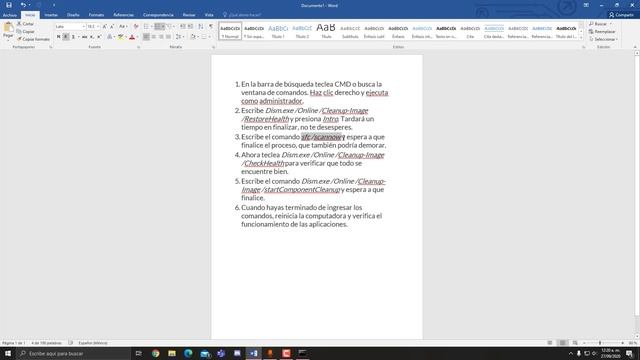
Task: Click the vertical document scrollbar
Action: [637, 184]
